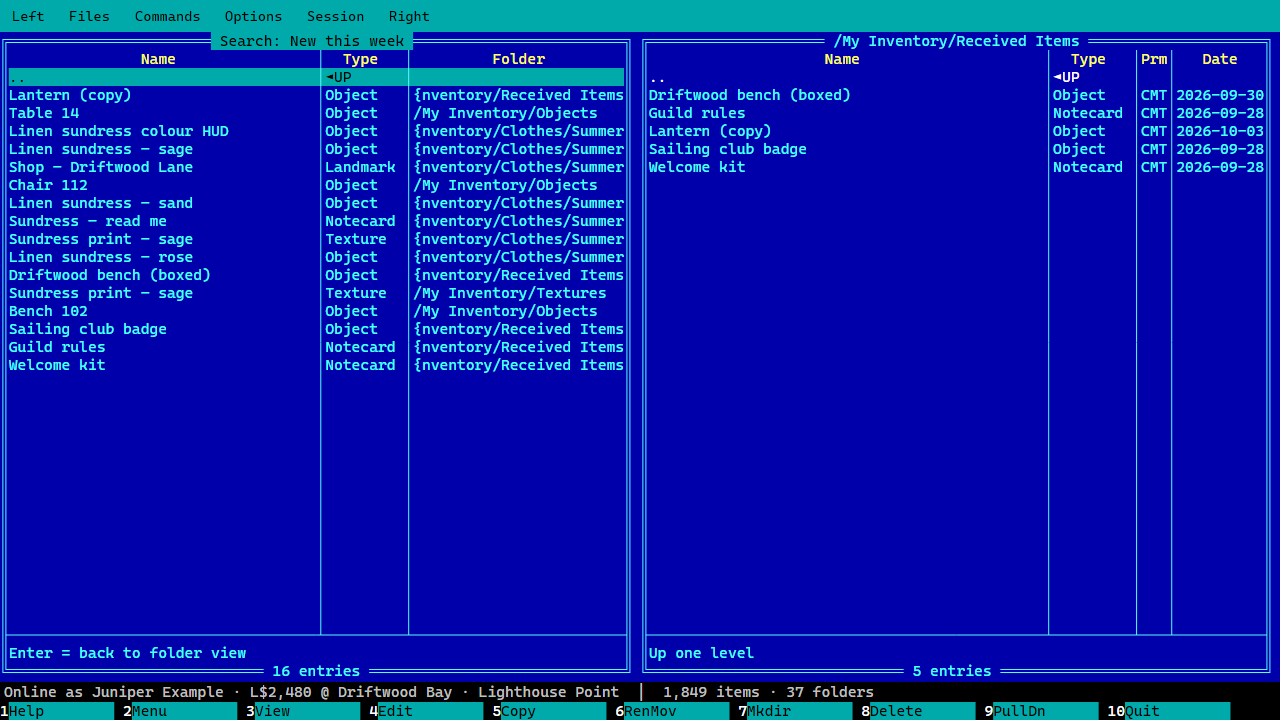This screenshot has height=720, width=1280.
Task: Click the 9 PullDn function key
Action: click(x=1041, y=711)
